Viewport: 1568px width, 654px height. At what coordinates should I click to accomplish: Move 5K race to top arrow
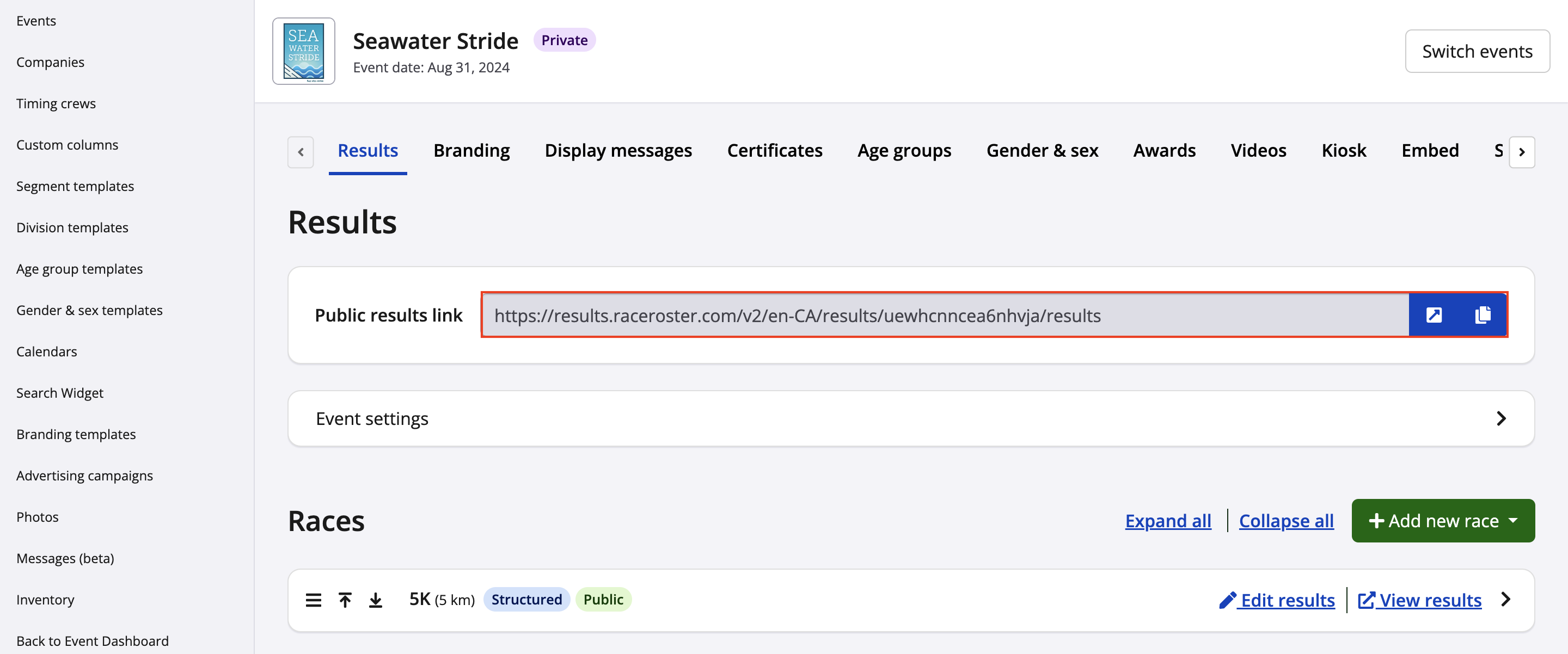(x=345, y=600)
